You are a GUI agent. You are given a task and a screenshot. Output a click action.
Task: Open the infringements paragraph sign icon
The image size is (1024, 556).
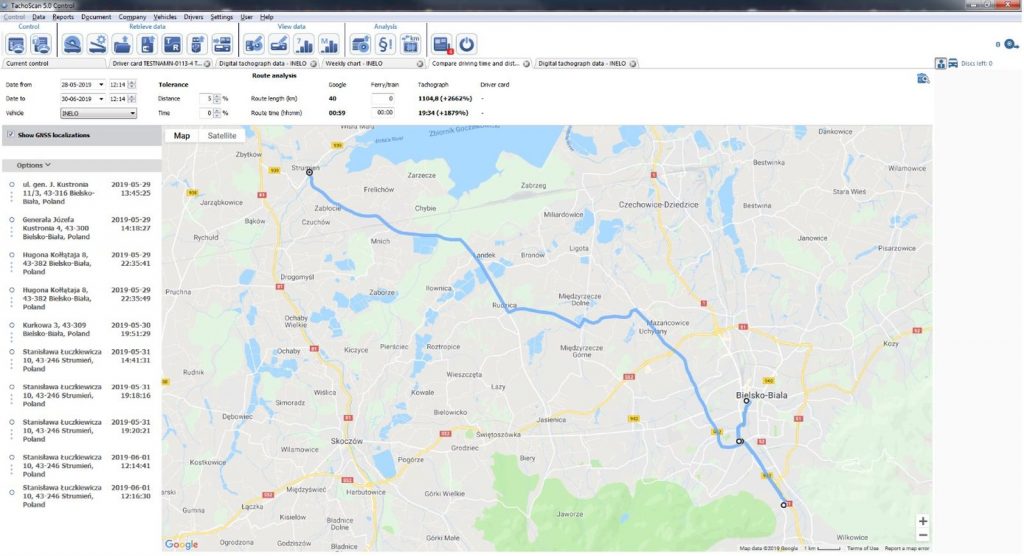385,44
